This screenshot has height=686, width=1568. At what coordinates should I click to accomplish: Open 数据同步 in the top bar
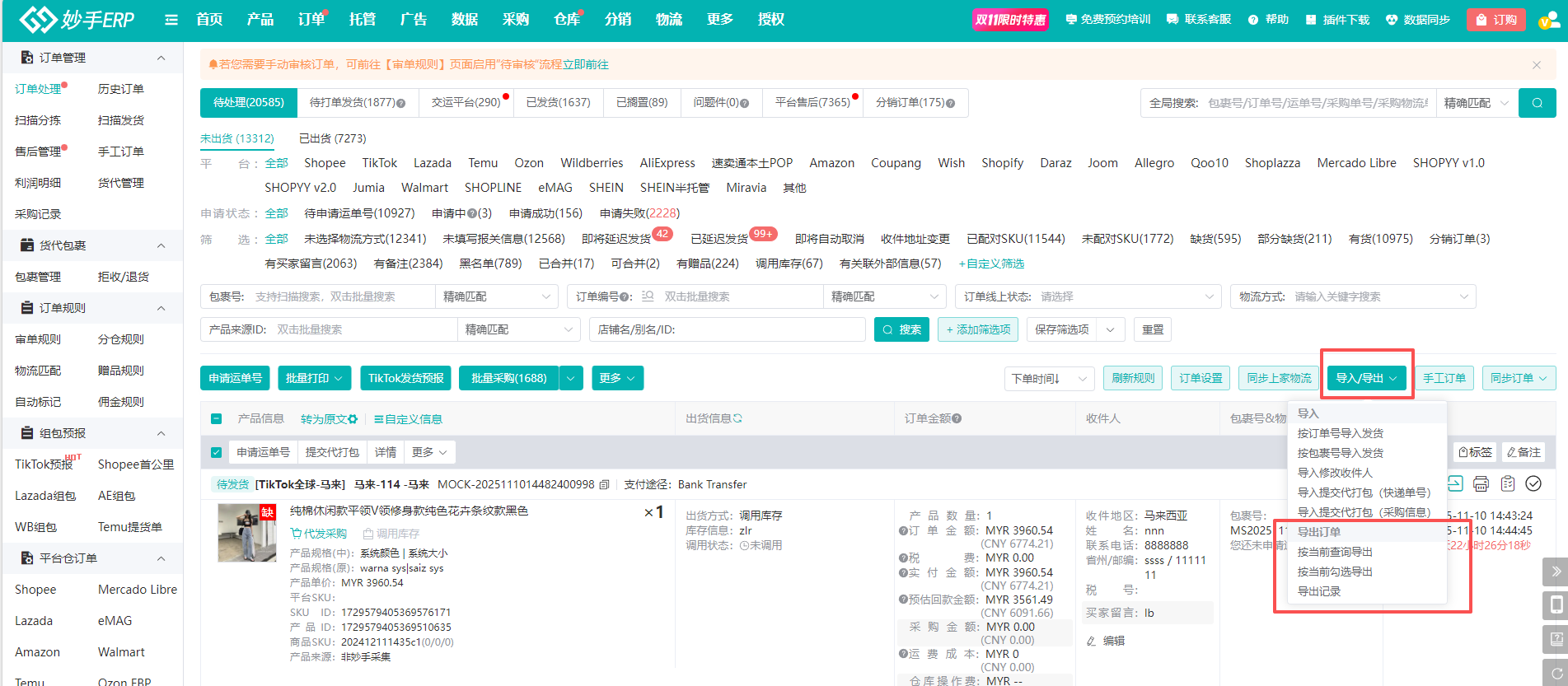pyautogui.click(x=1417, y=20)
